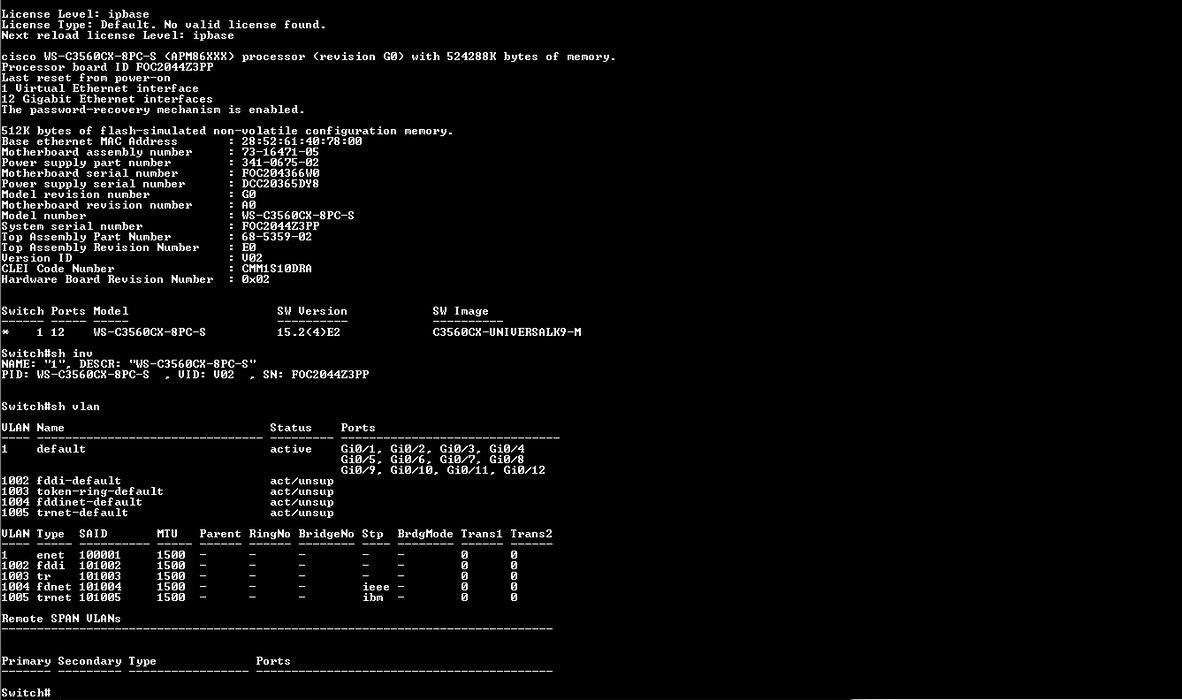Select the 'default' VLAN name

point(61,449)
